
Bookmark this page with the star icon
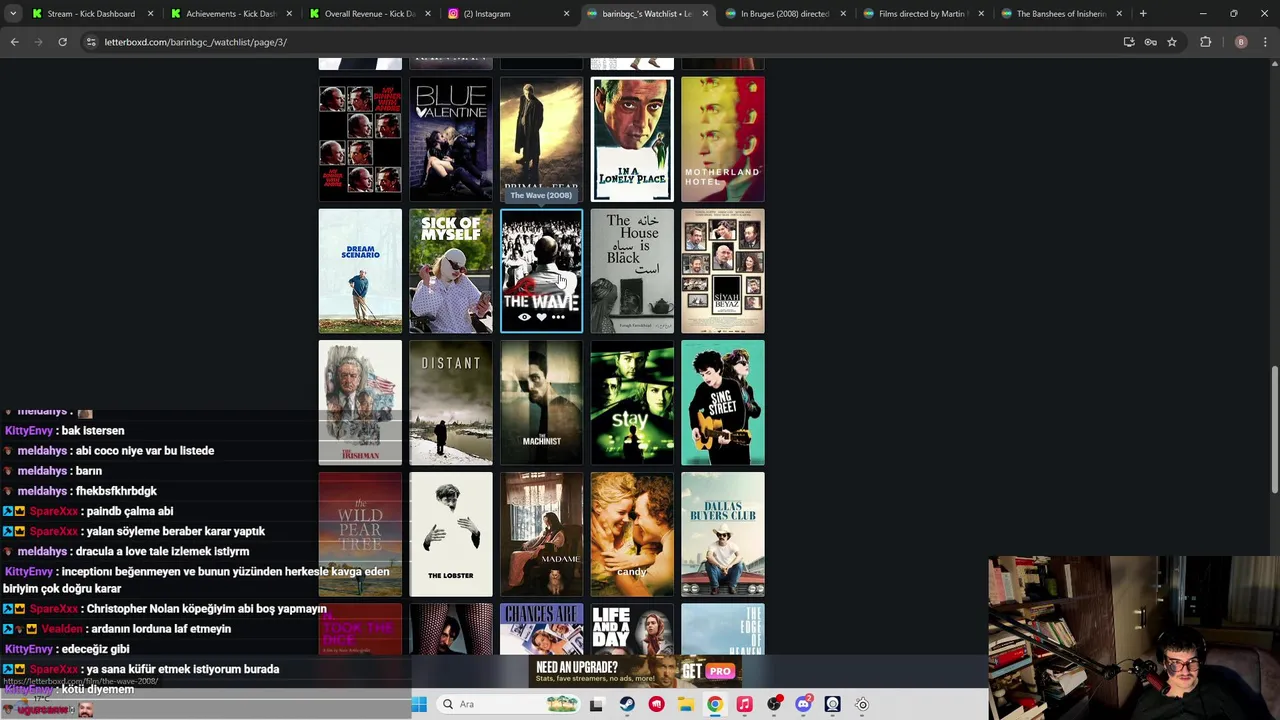[x=1172, y=42]
